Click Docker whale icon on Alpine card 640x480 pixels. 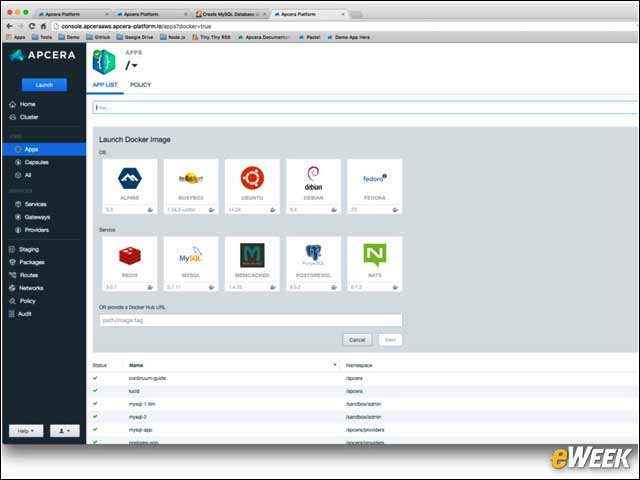[150, 210]
